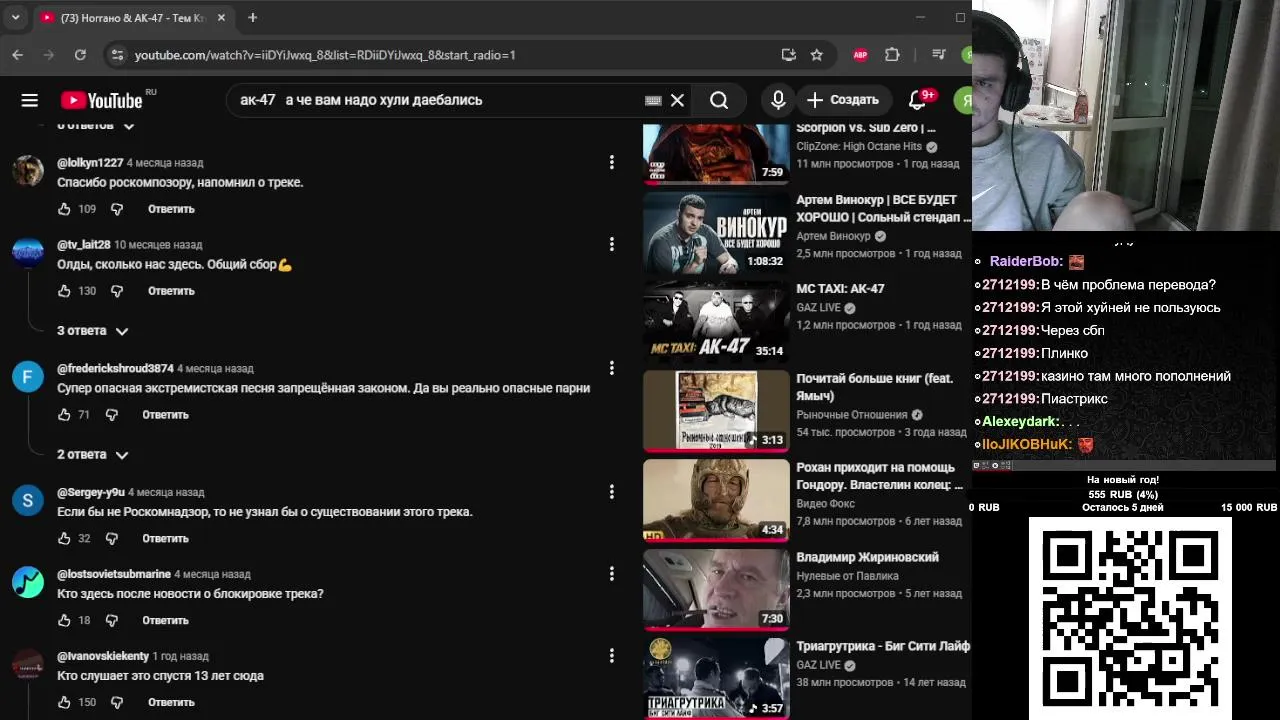Screen dimensions: 1280x720
Task: Dislike the comment by @lolkyn1227
Action: click(x=117, y=209)
